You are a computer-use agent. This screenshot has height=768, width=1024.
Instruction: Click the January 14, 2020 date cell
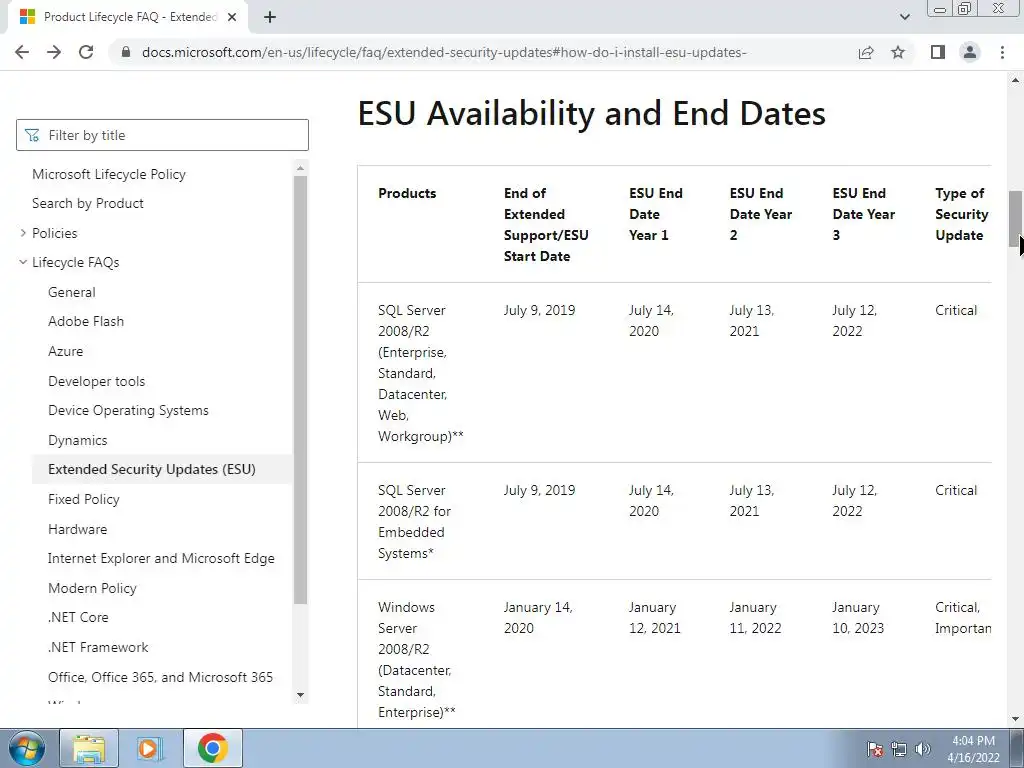coord(538,618)
